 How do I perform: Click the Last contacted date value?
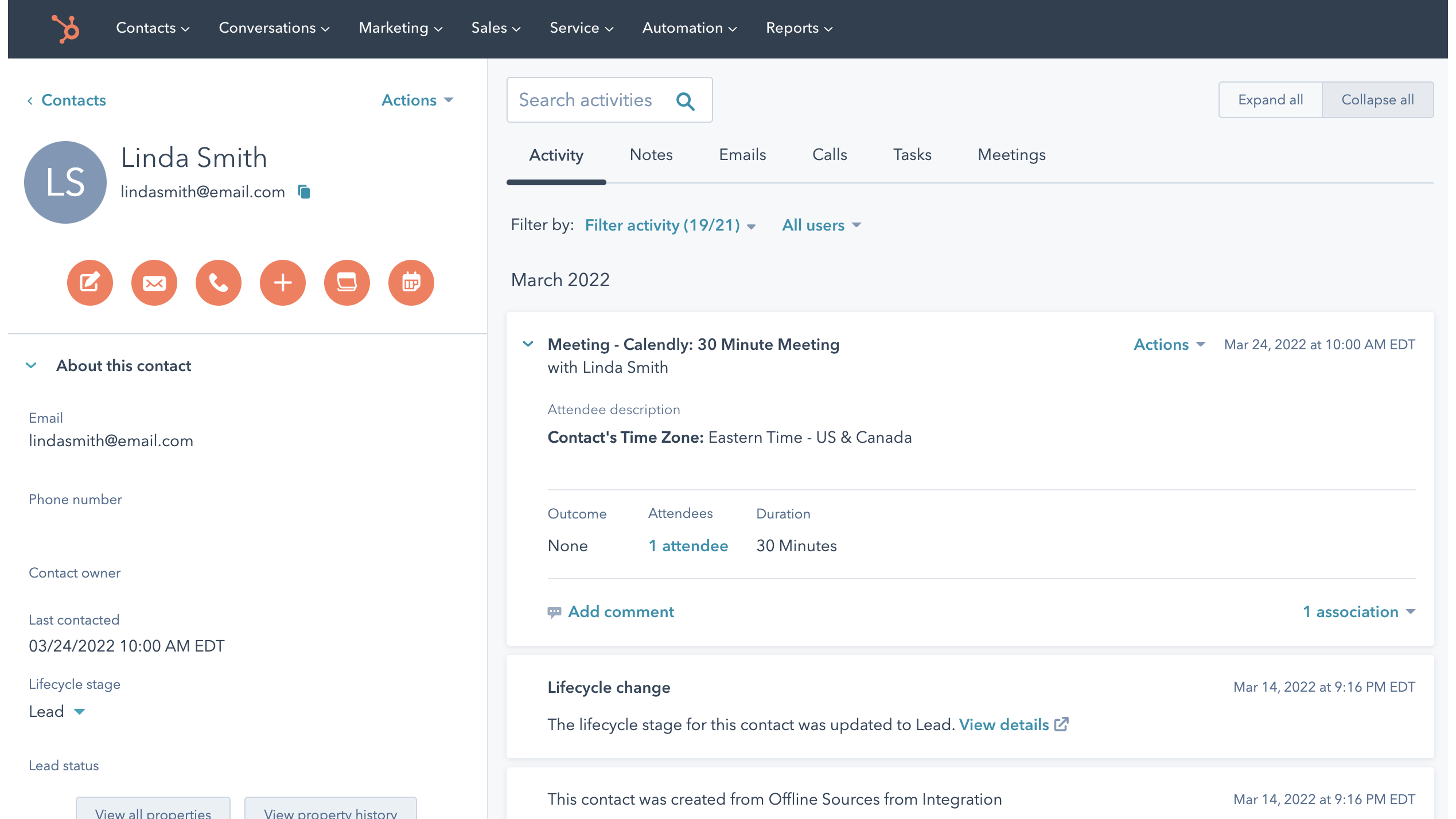126,646
